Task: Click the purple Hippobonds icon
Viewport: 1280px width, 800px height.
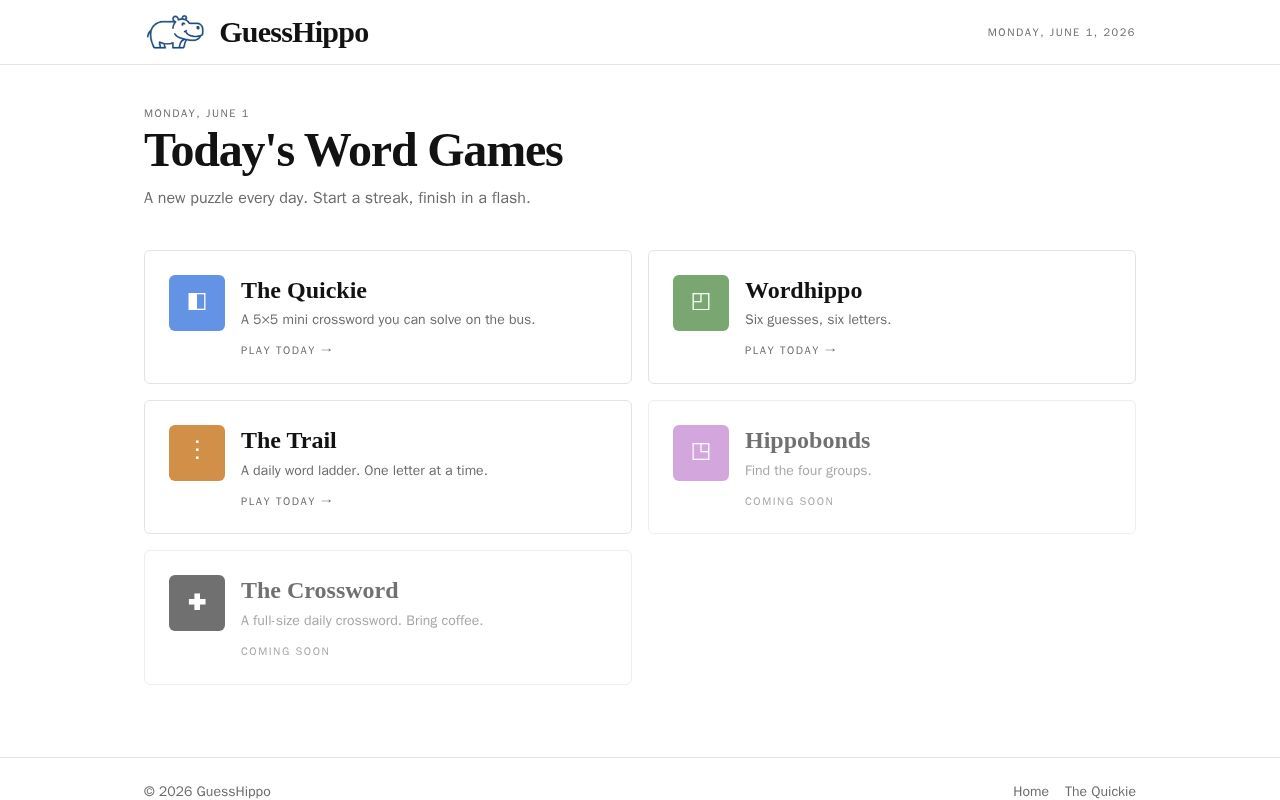Action: 701,453
